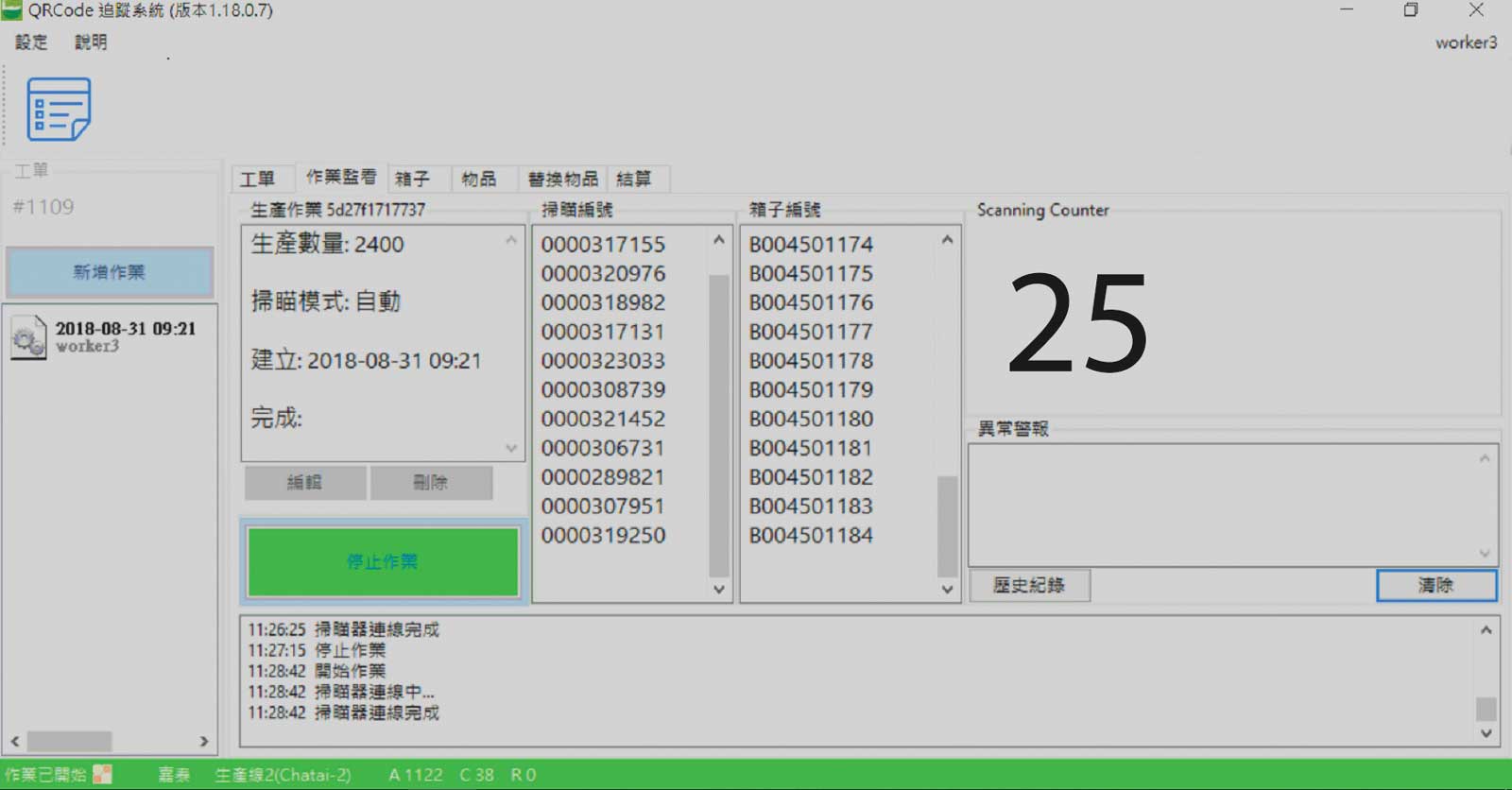Click the status indicator icon in status bar
The height and width of the screenshot is (790, 1512).
click(x=102, y=775)
